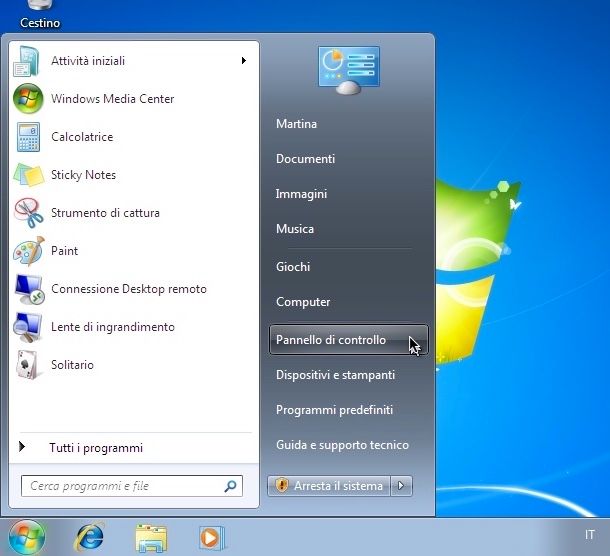Click the Windows Media Center label
Screen dimensions: 610x556
112,99
